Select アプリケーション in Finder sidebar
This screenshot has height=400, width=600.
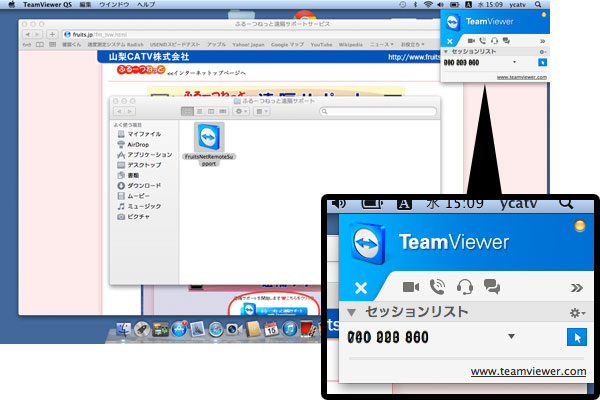[x=145, y=155]
